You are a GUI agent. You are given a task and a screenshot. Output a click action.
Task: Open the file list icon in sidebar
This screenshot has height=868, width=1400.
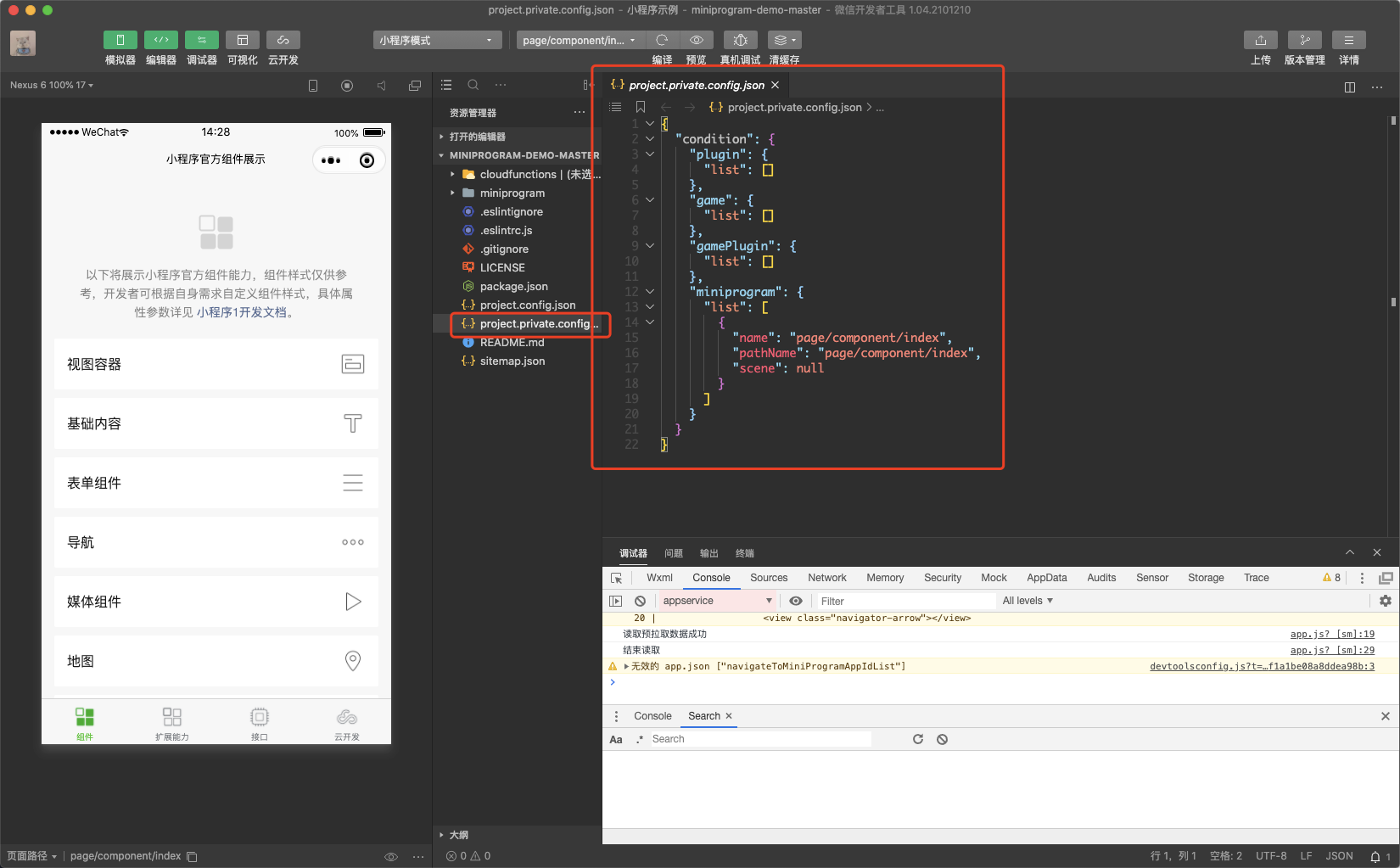(x=446, y=85)
